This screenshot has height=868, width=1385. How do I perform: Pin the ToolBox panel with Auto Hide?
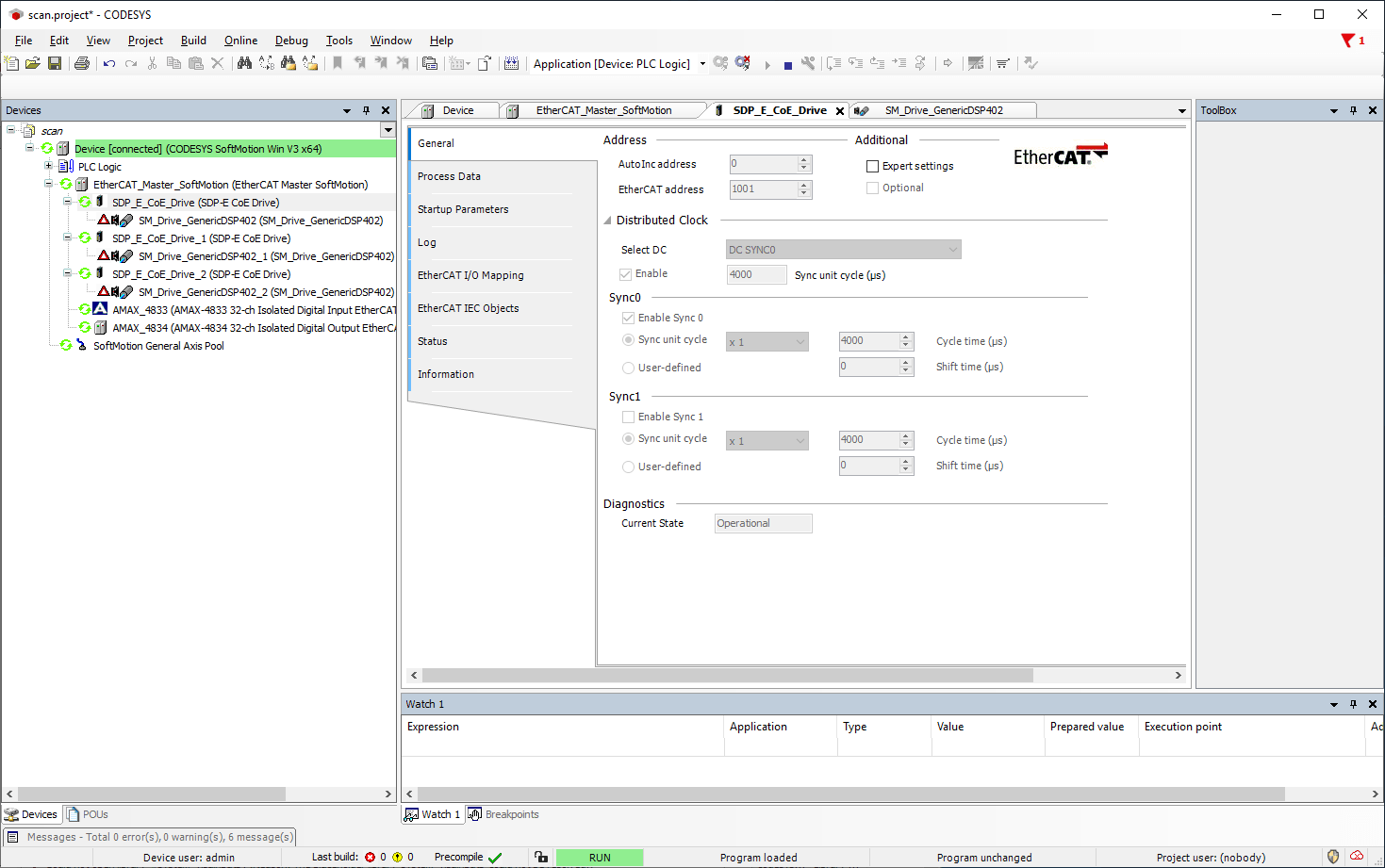(x=1354, y=110)
